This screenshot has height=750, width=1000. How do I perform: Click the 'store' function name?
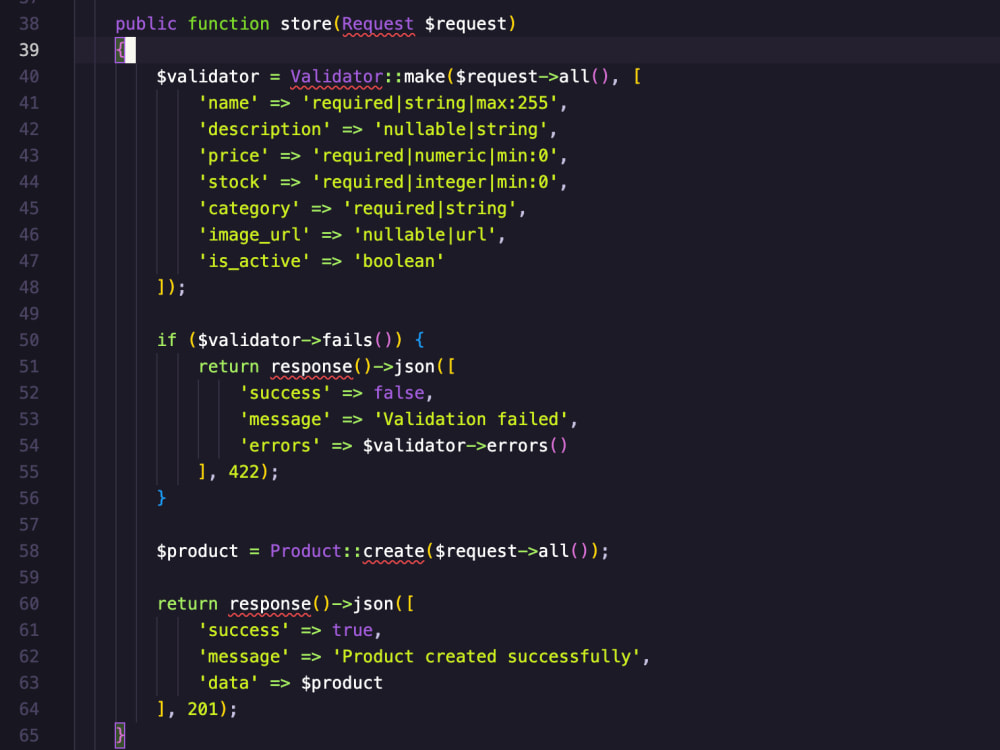point(306,24)
